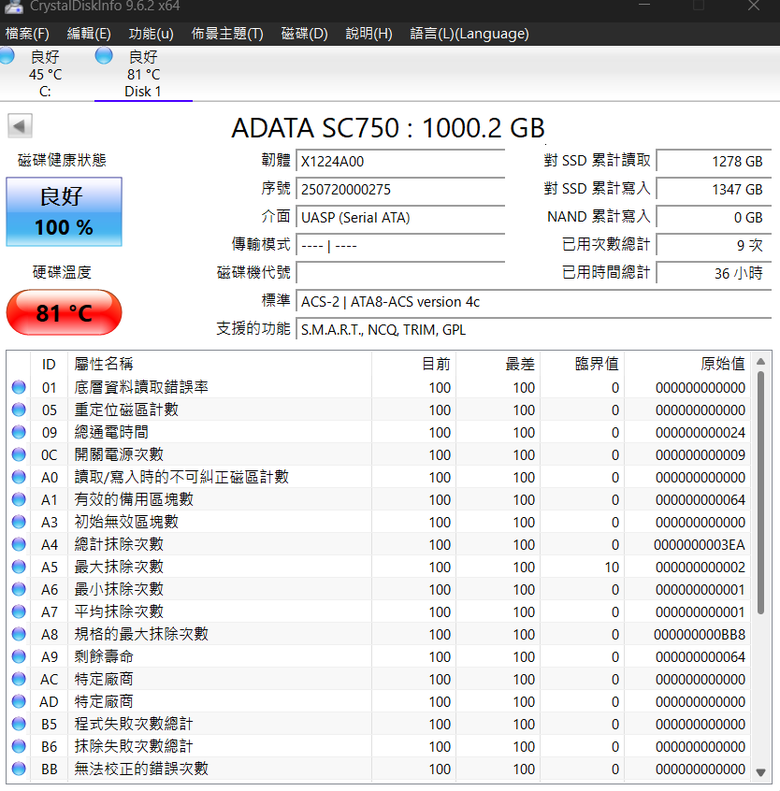The image size is (780, 791).
Task: Click status icon of row A3 初始無效區塊數
Action: [19, 522]
